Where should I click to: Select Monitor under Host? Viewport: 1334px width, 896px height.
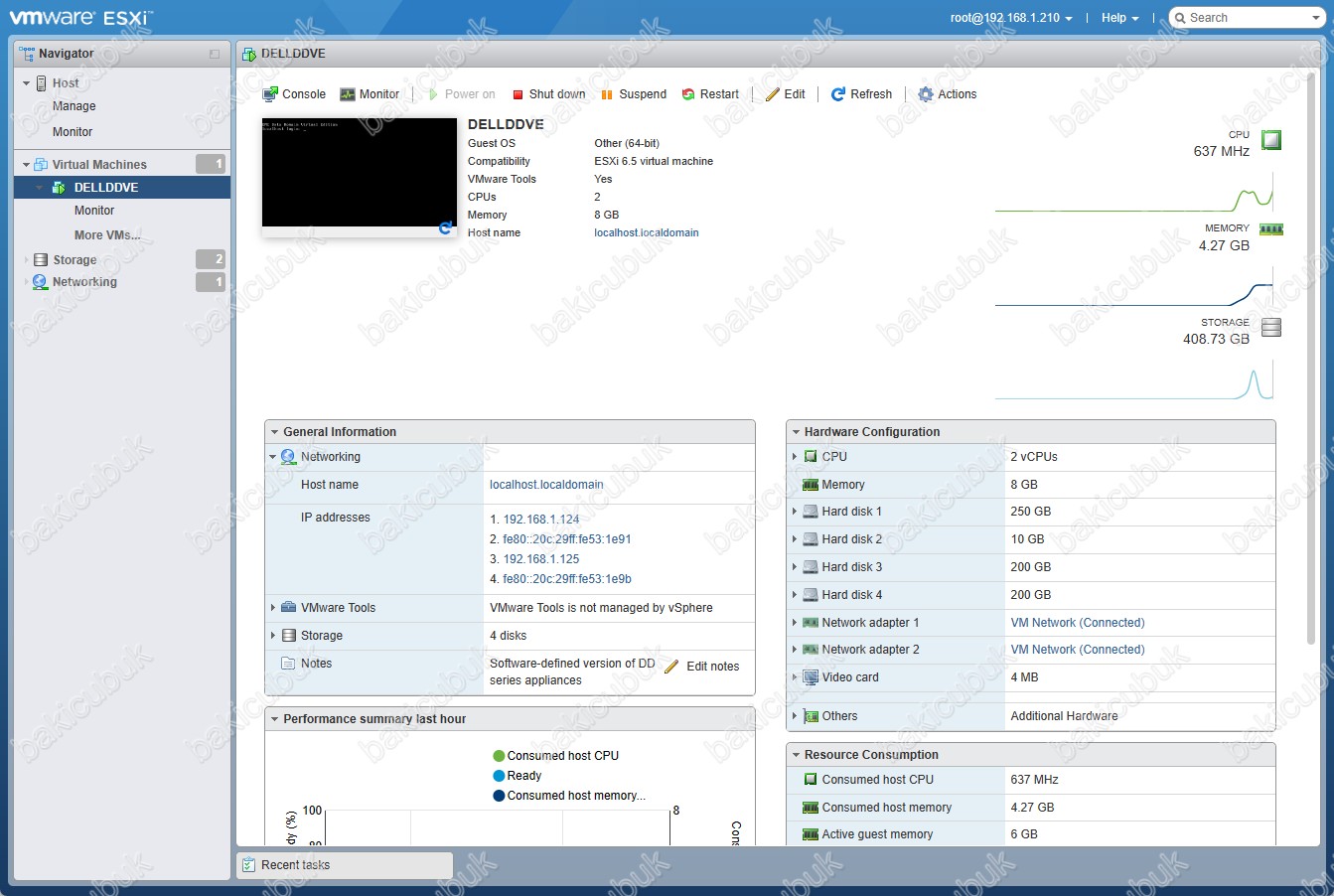73,132
